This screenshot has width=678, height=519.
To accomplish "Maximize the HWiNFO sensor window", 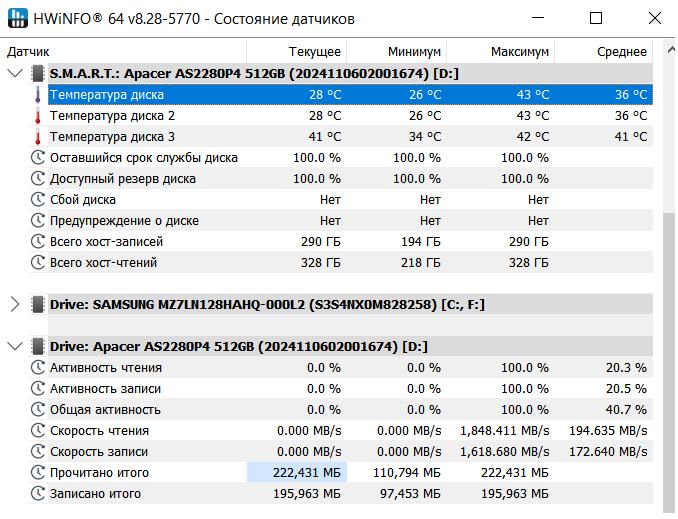I will [596, 18].
